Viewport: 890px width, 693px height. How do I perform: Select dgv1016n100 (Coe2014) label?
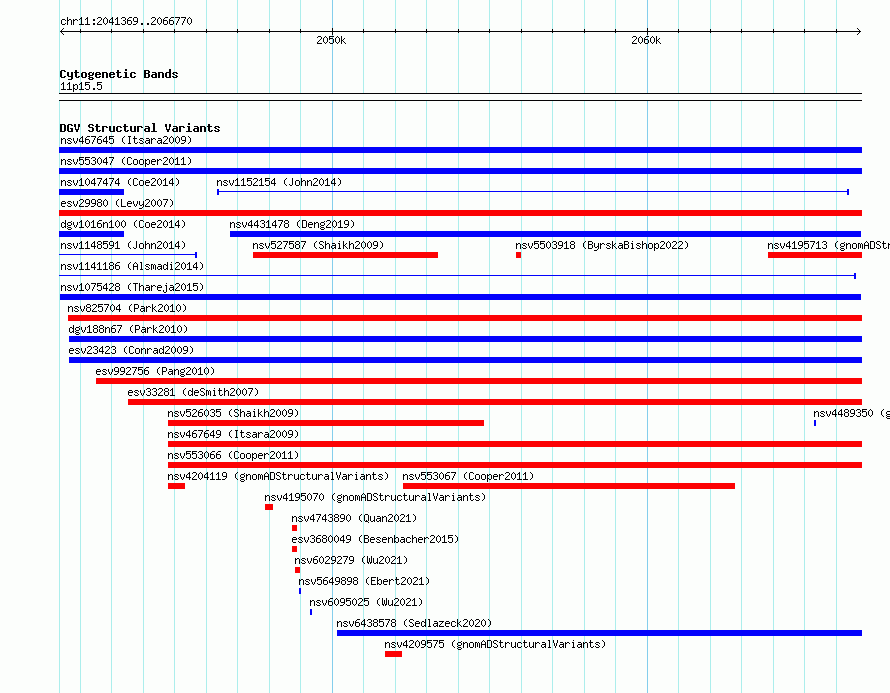pos(123,224)
